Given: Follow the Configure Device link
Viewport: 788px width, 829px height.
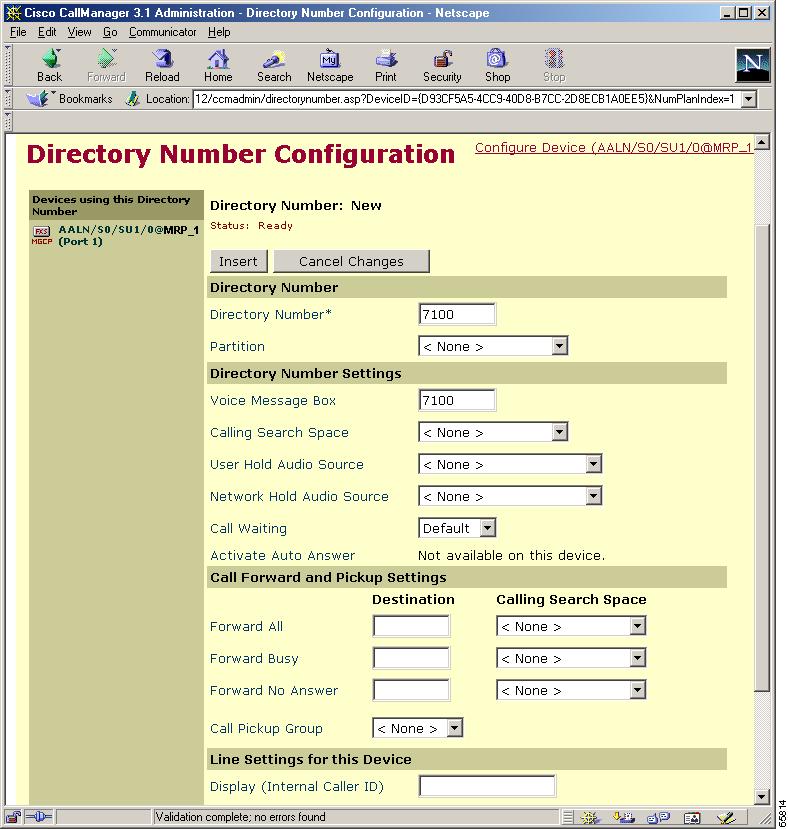Looking at the screenshot, I should click(613, 148).
